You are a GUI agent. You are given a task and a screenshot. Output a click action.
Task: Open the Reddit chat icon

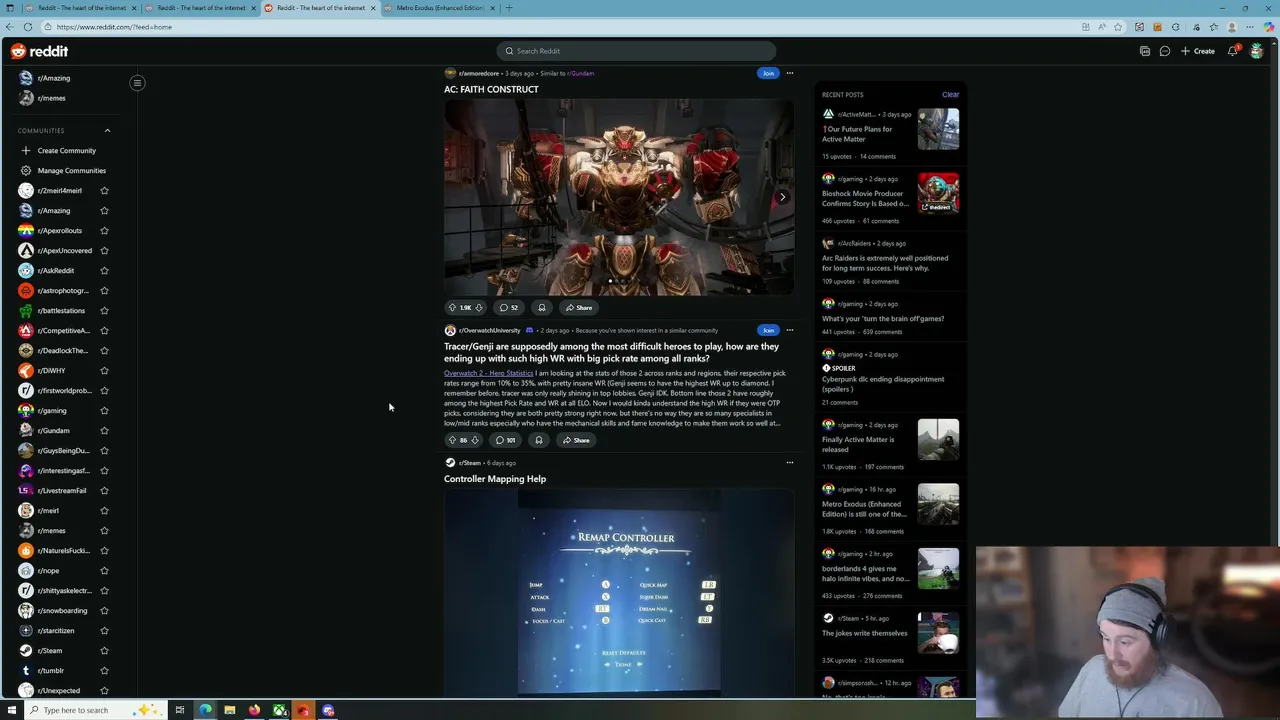coord(1165,51)
